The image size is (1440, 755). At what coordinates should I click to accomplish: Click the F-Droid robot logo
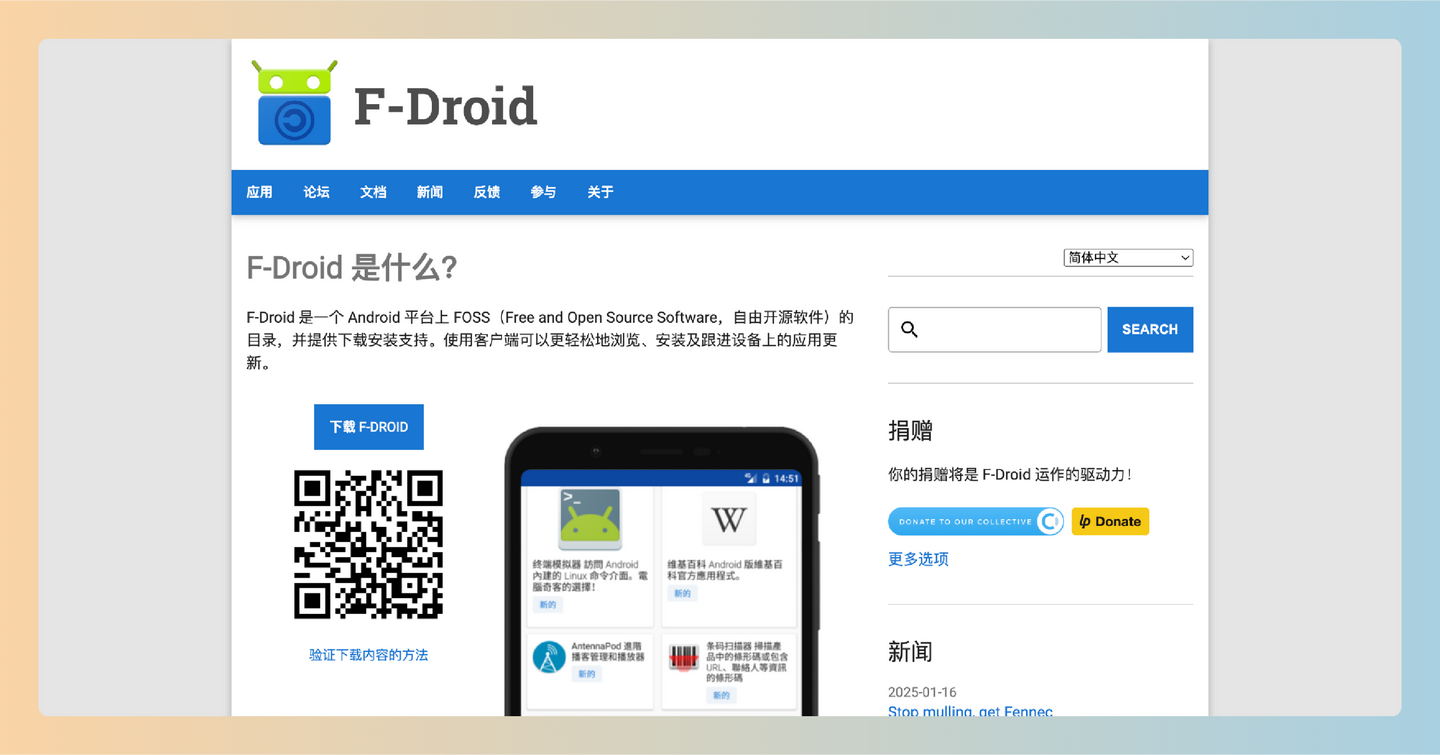293,100
